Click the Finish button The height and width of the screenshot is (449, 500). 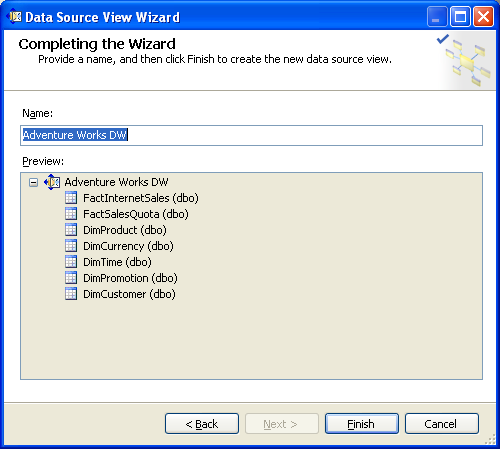362,424
